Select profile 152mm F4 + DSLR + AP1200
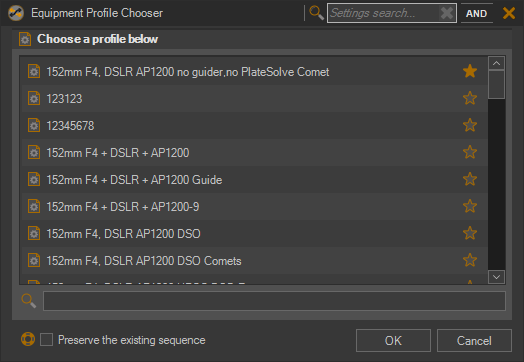This screenshot has height=362, width=524. [255, 153]
